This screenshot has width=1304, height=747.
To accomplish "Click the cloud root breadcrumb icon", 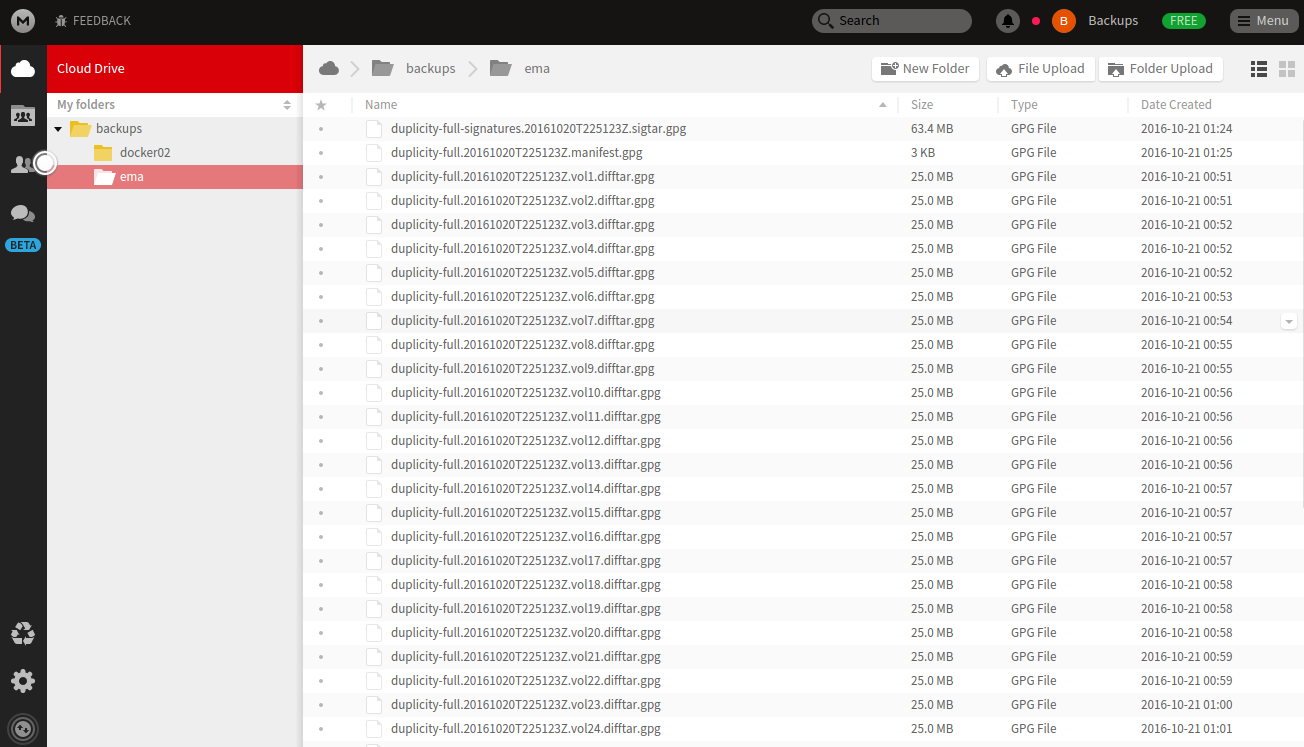I will click(x=328, y=69).
